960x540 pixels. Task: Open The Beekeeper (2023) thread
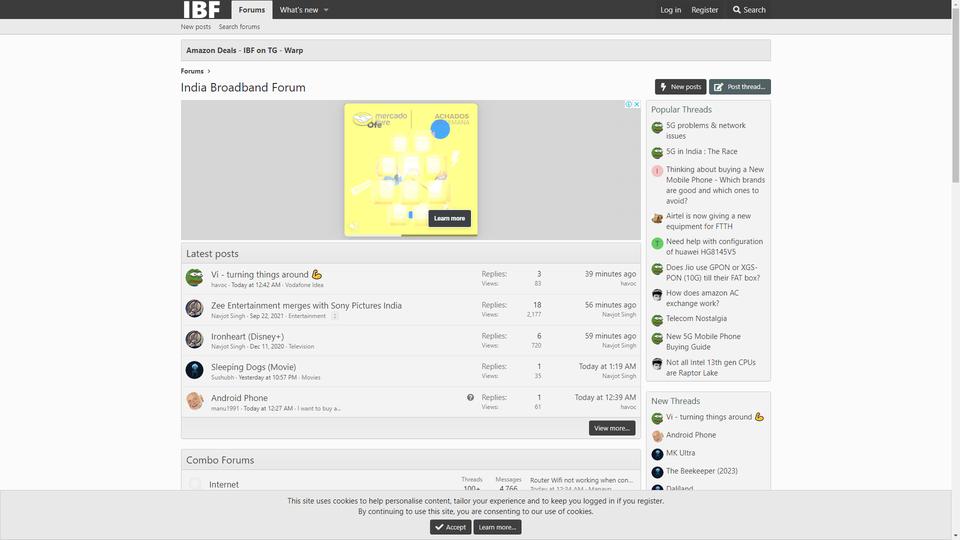(x=702, y=471)
